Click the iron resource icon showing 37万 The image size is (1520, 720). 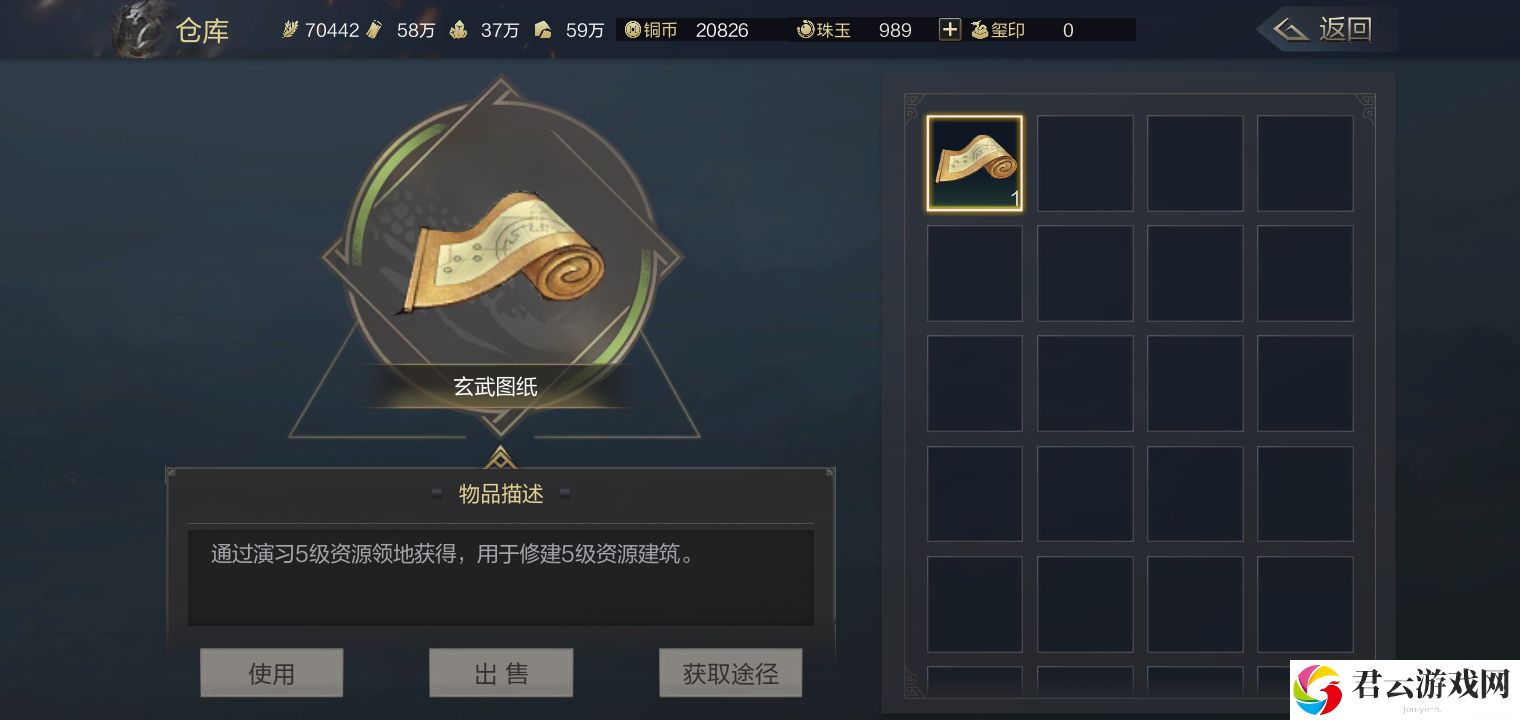tap(458, 30)
